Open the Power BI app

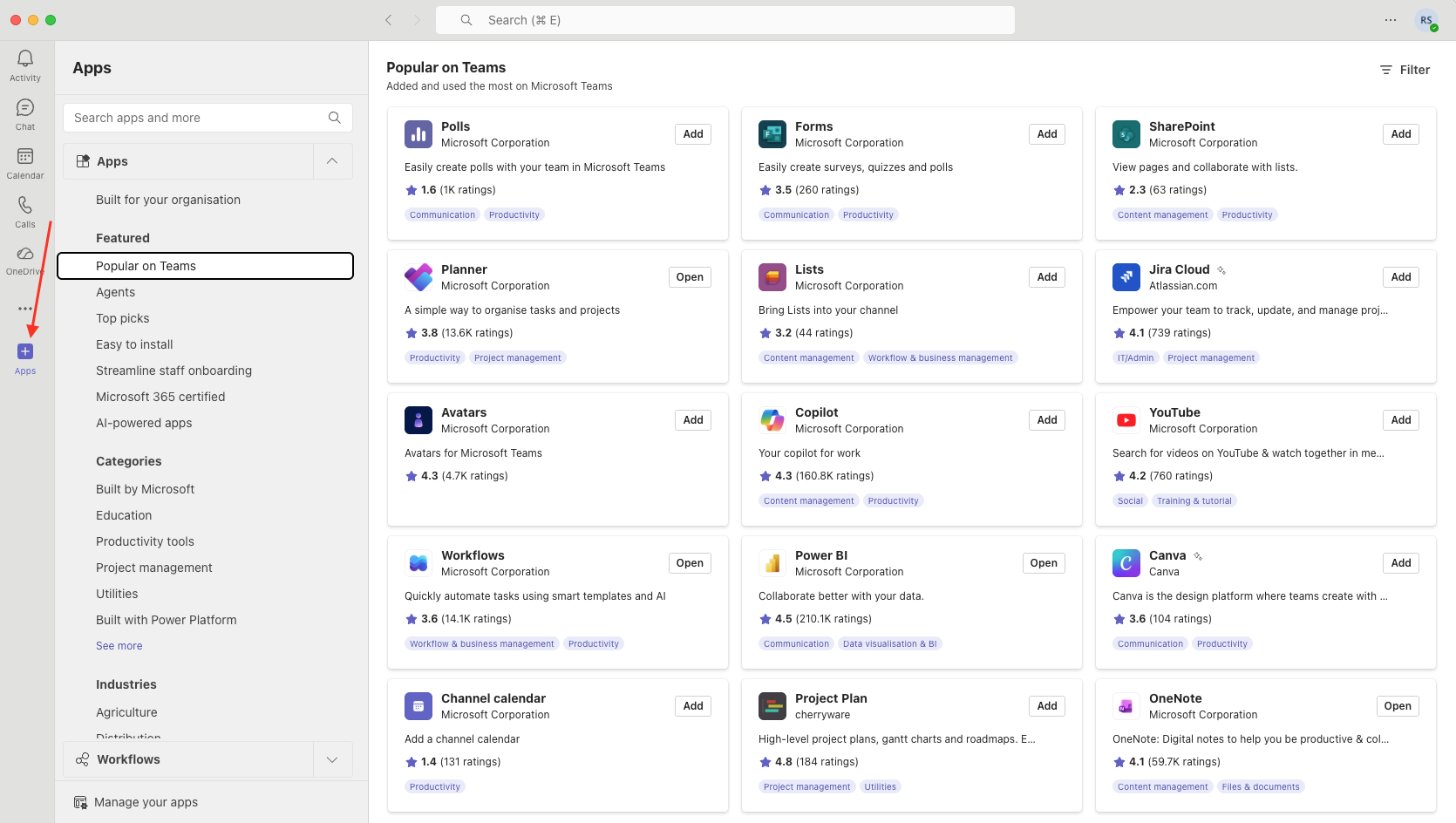1044,563
